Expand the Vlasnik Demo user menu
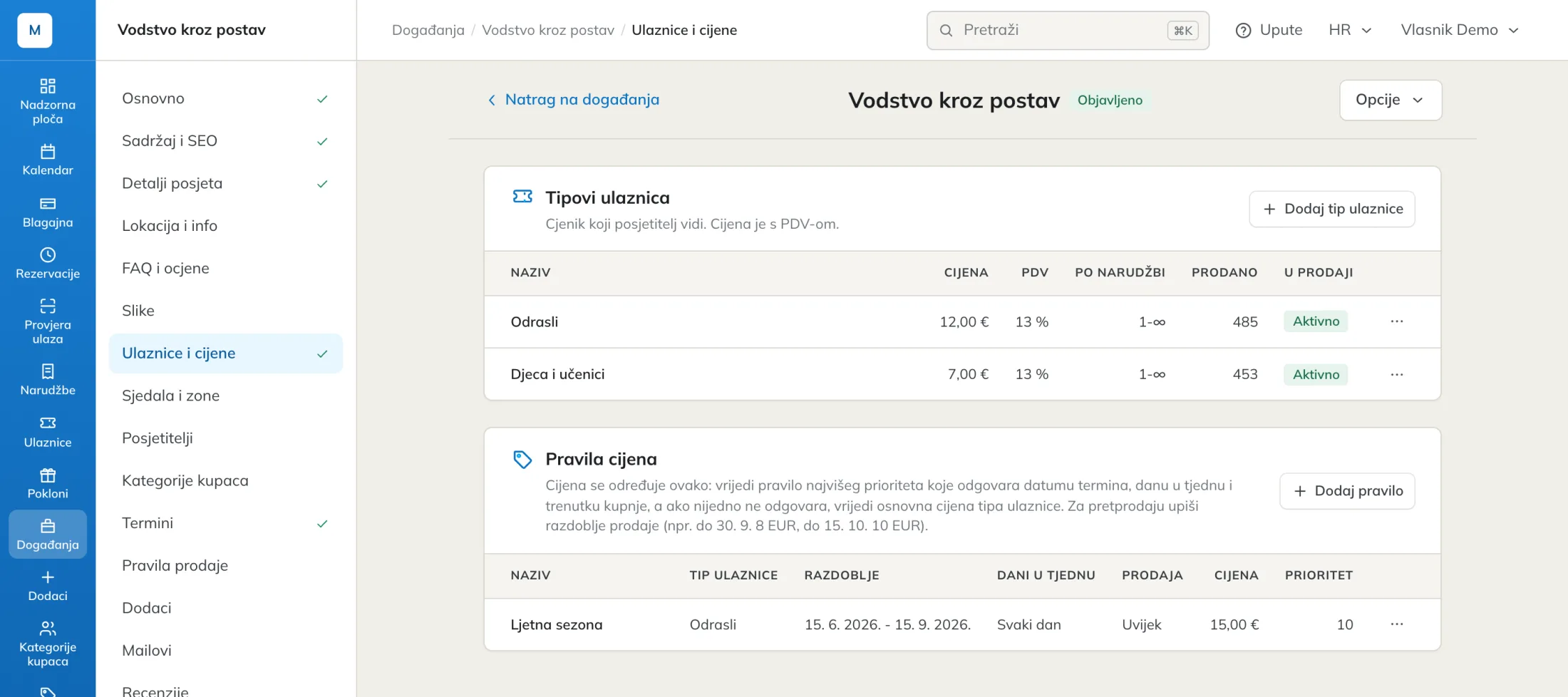1568x697 pixels. (1460, 30)
